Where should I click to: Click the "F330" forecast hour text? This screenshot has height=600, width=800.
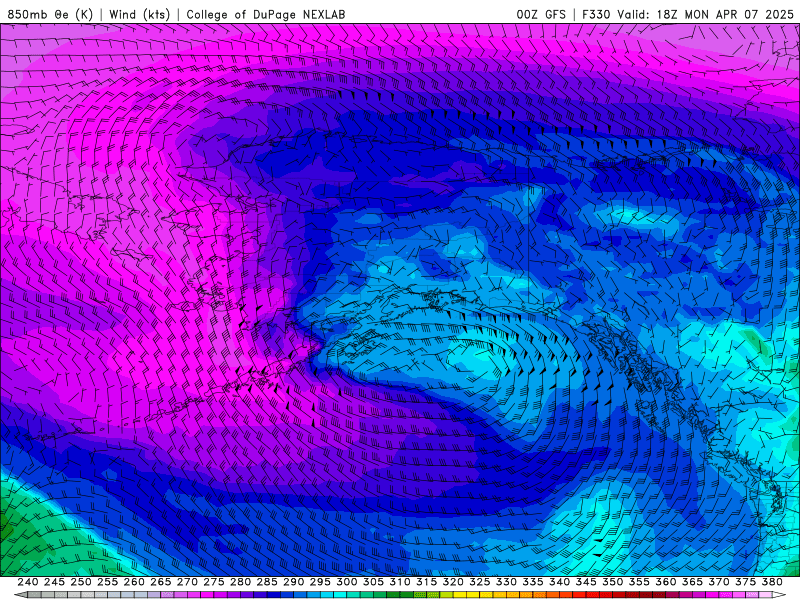[596, 14]
